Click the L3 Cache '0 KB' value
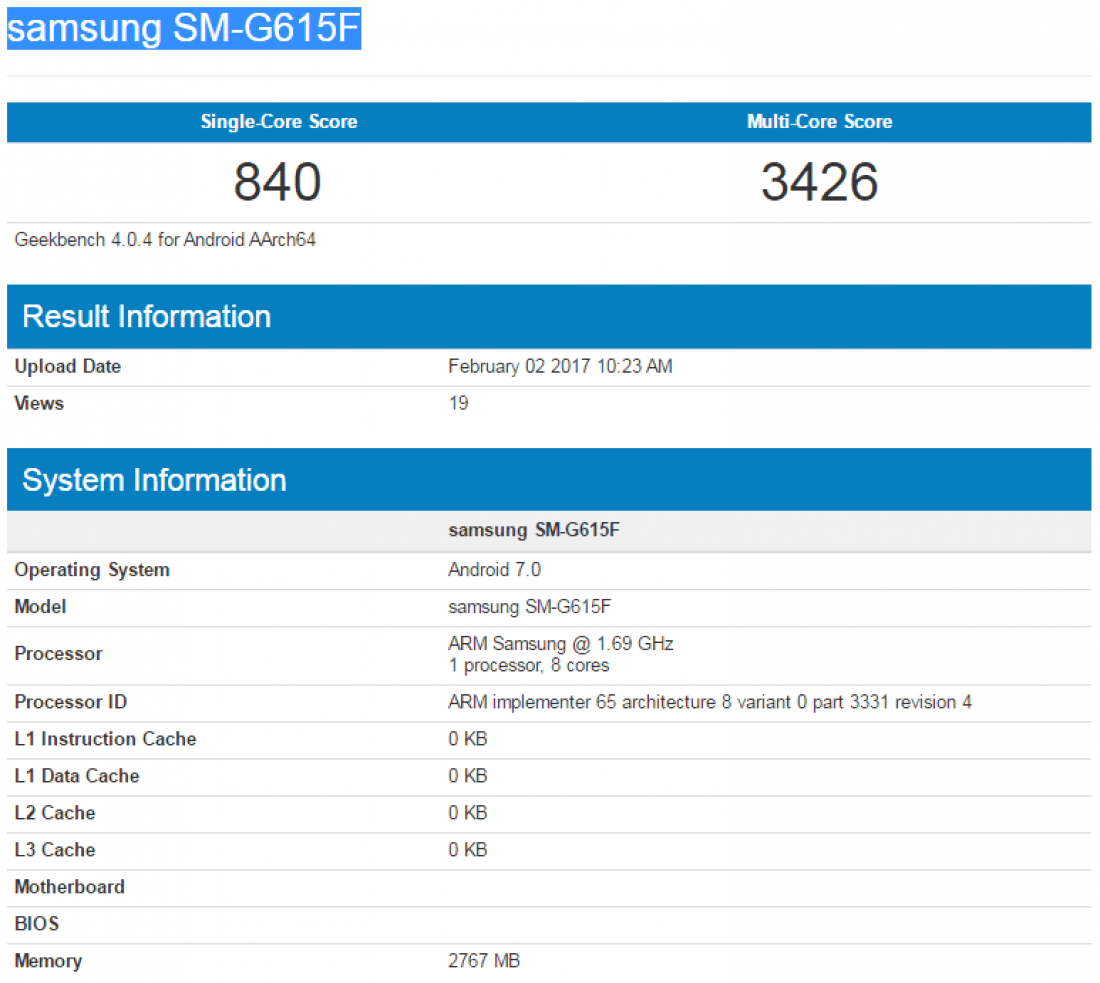This screenshot has width=1100, height=983. coord(468,850)
